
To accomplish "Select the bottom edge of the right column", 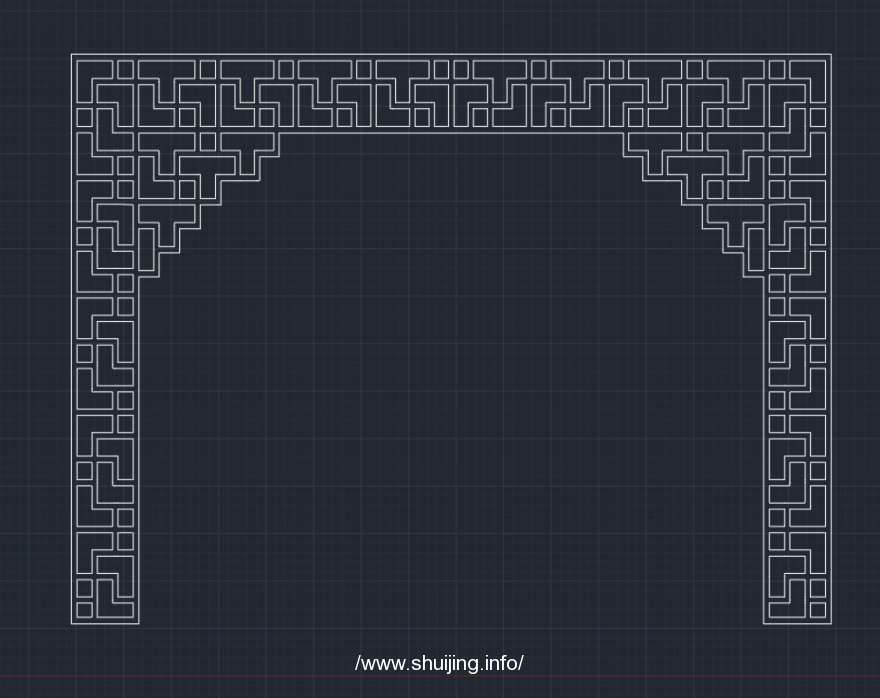I will click(x=797, y=624).
